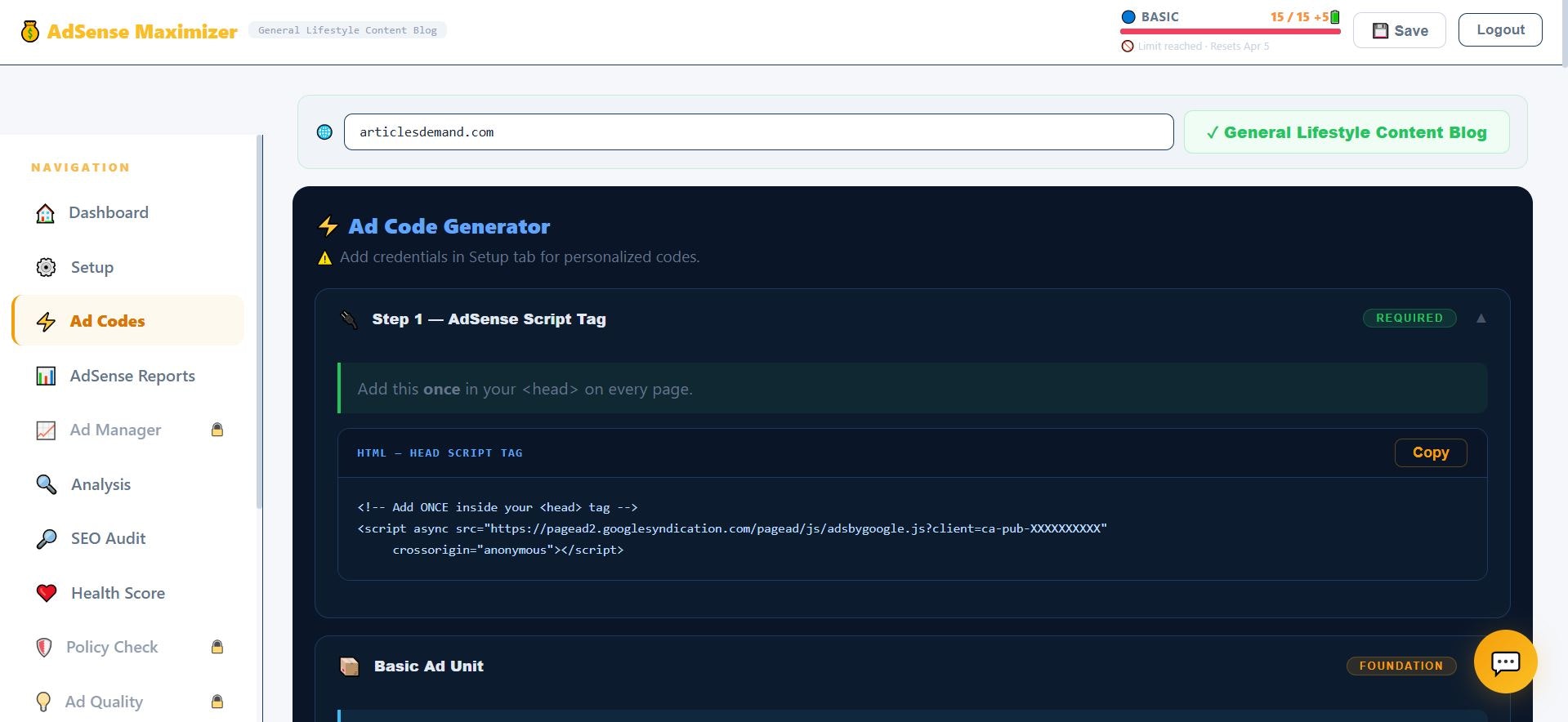1568x722 pixels.
Task: Click the lightning icon in Ad Code Generator heading
Action: (x=328, y=226)
